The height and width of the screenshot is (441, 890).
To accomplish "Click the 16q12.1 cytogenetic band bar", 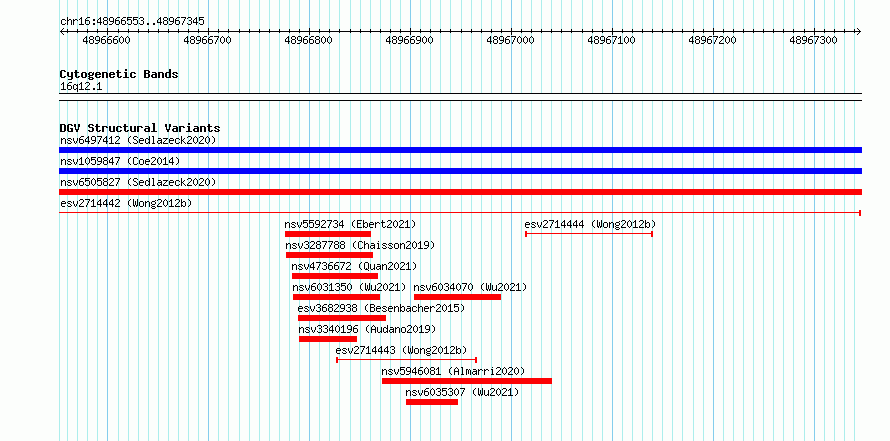I will 460,97.
